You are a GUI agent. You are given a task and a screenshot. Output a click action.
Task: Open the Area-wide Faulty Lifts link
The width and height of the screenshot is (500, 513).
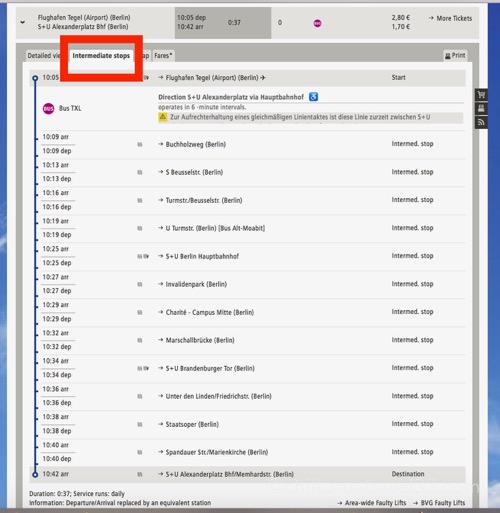[x=372, y=503]
